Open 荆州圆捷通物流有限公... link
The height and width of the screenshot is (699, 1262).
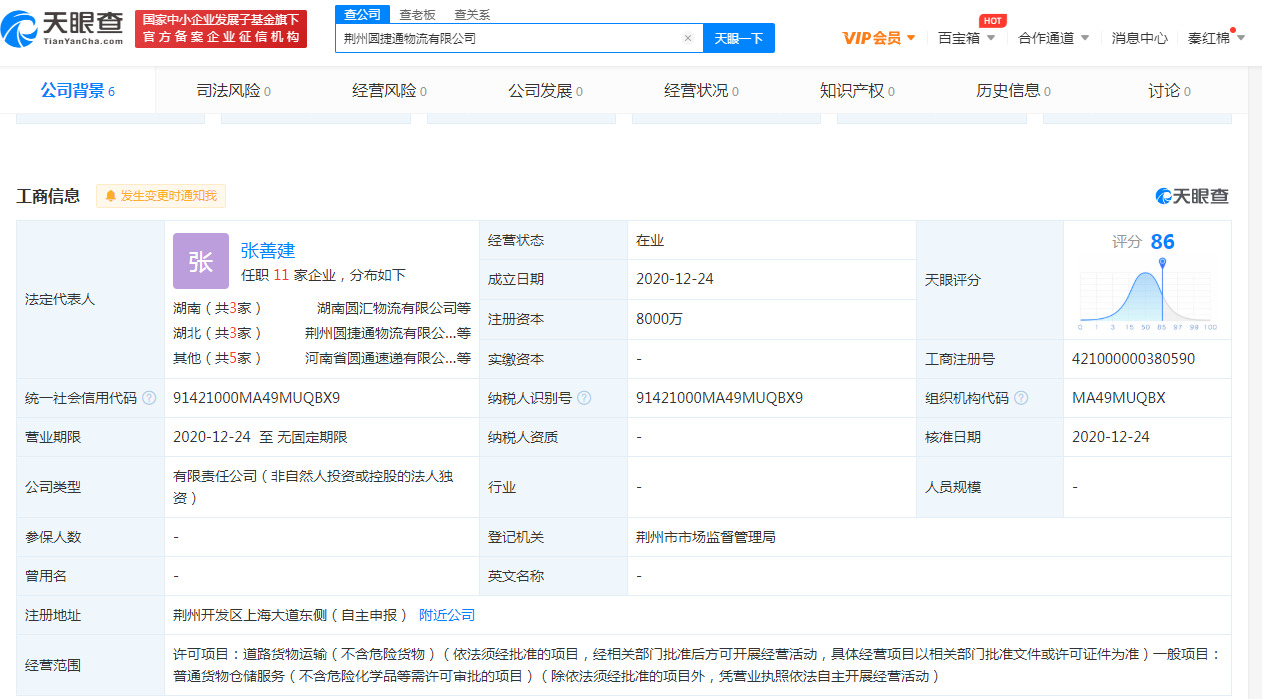coord(388,333)
